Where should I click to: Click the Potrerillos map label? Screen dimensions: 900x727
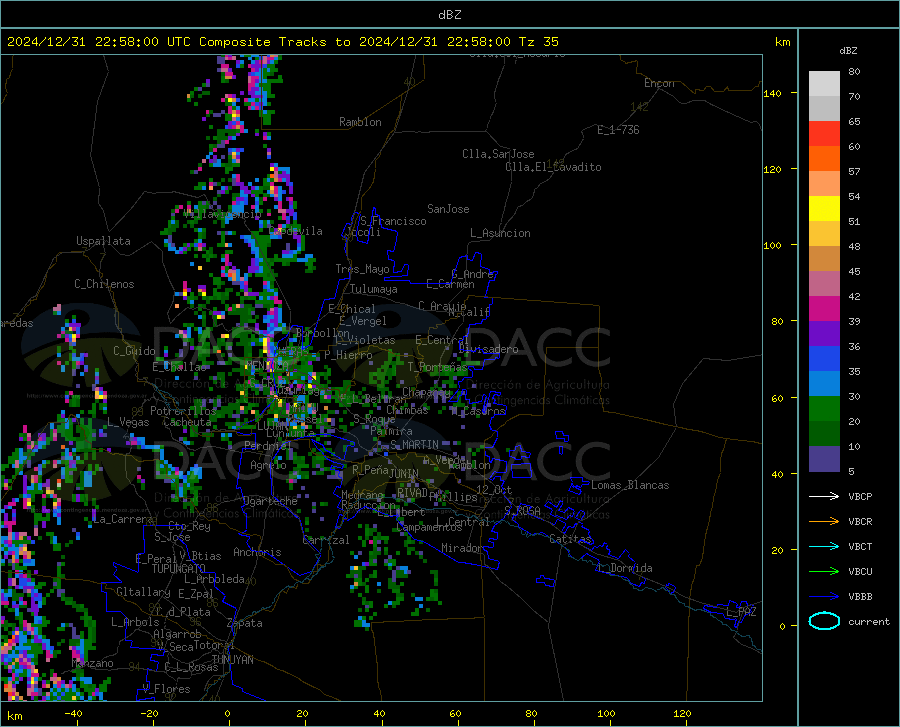click(183, 411)
